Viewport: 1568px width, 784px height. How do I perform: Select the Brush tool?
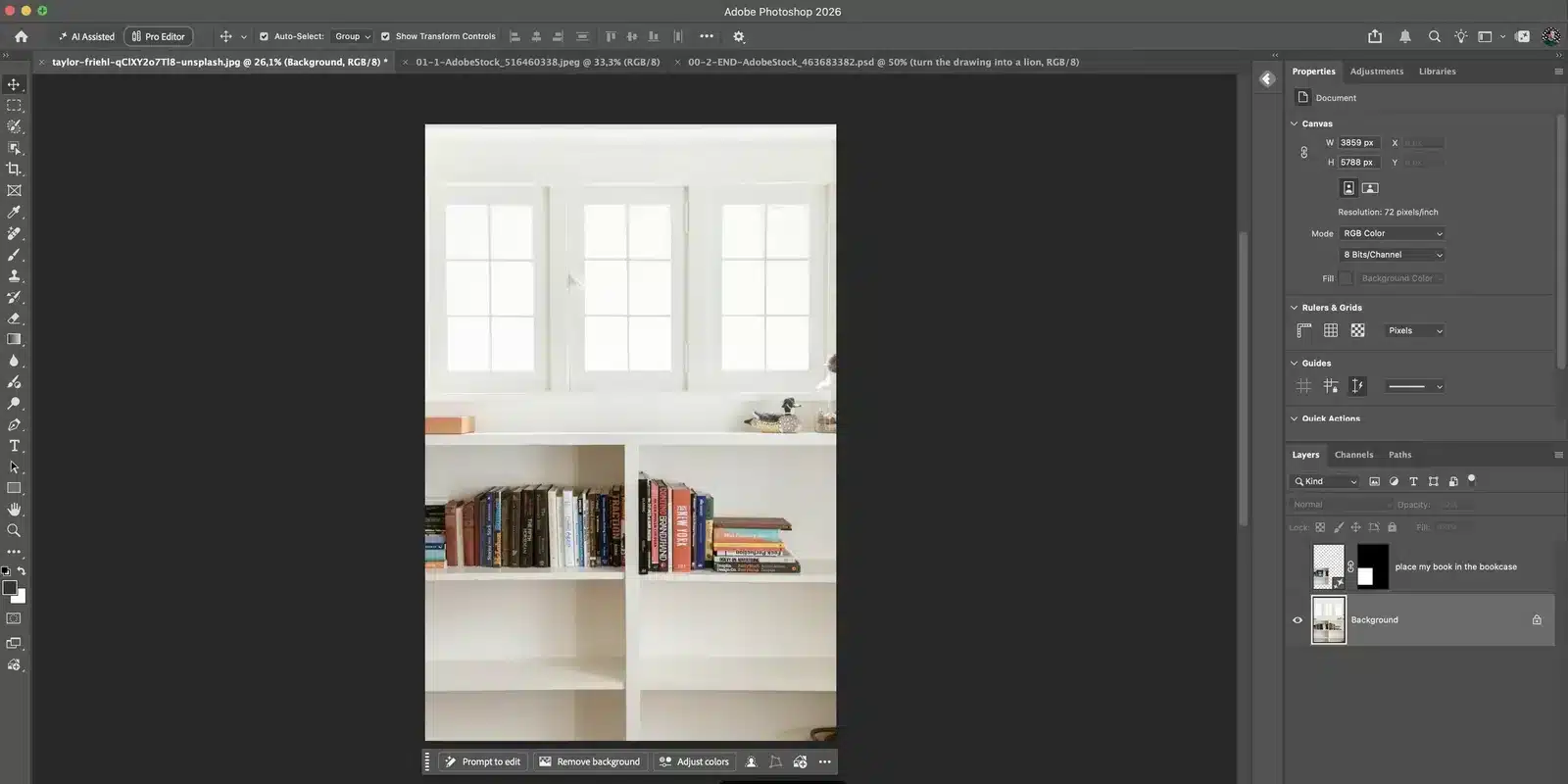14,255
